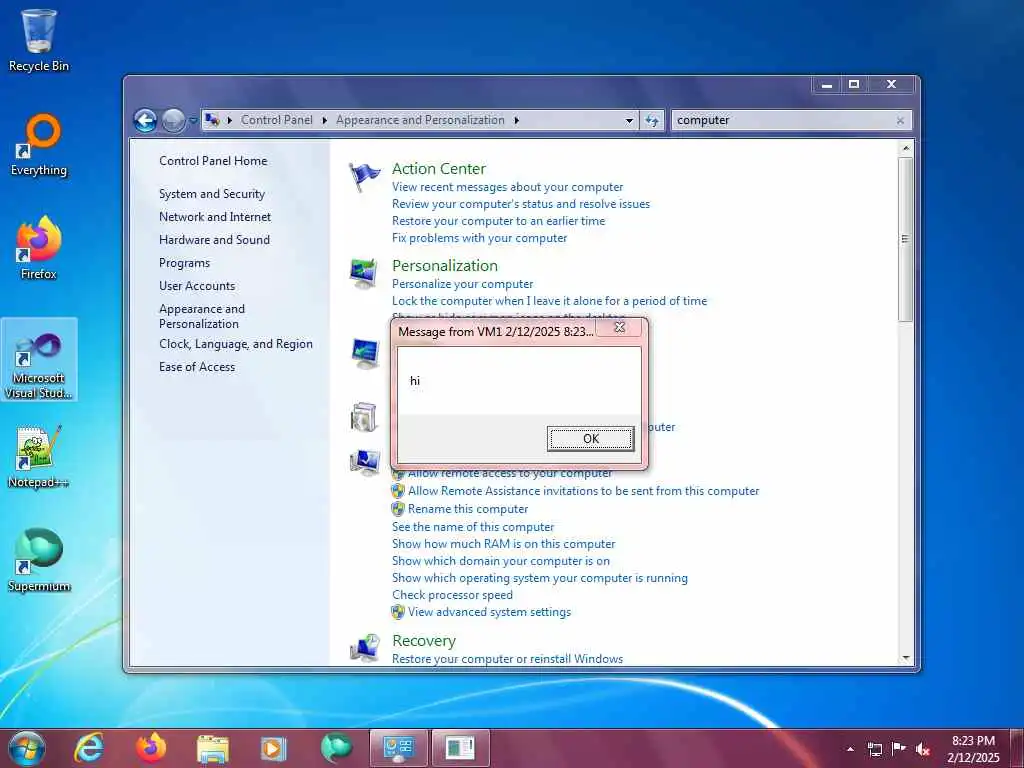Click the refresh button by the address bar
Viewport: 1024px width, 768px height.
652,120
